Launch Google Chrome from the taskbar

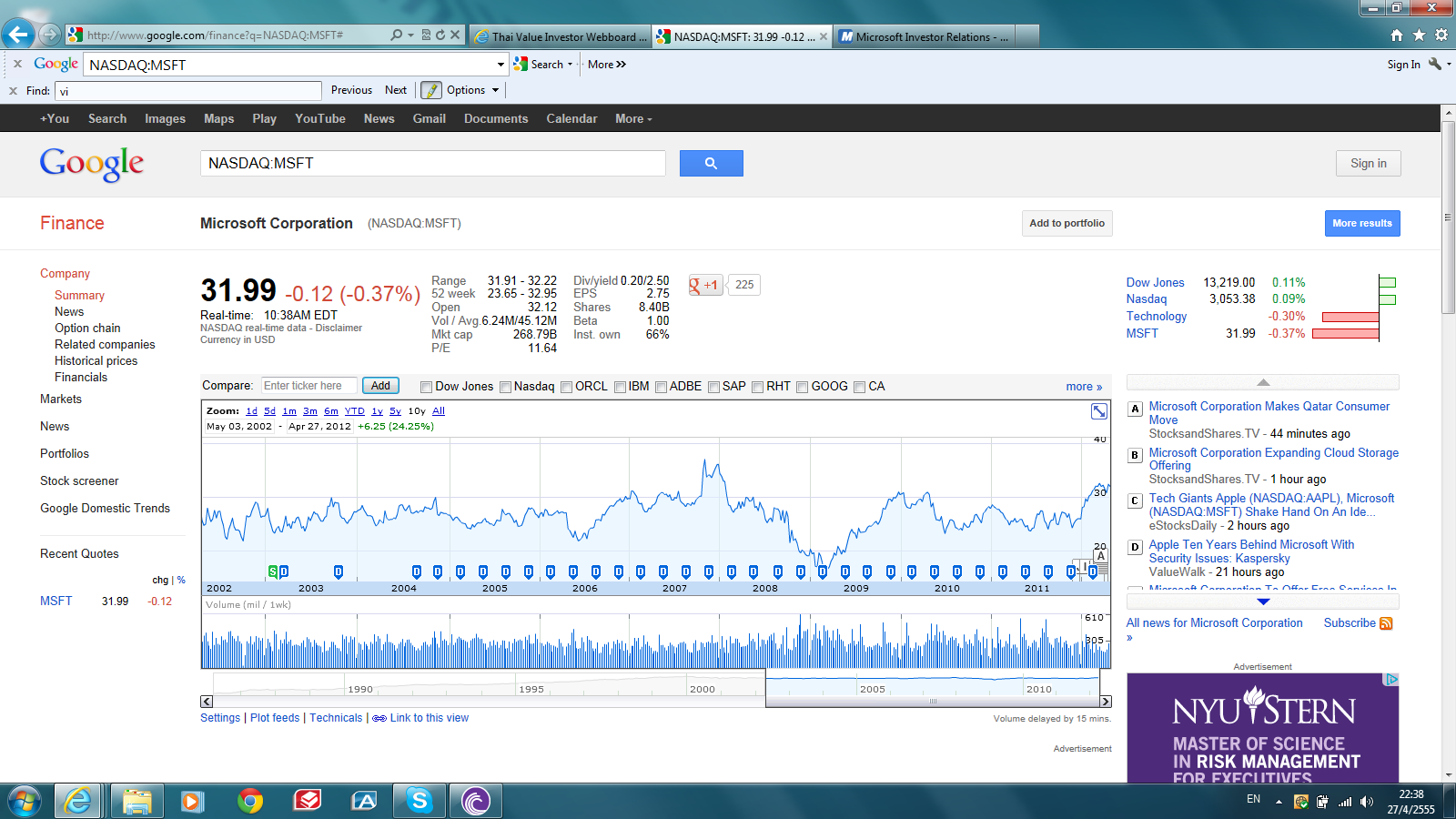point(250,801)
